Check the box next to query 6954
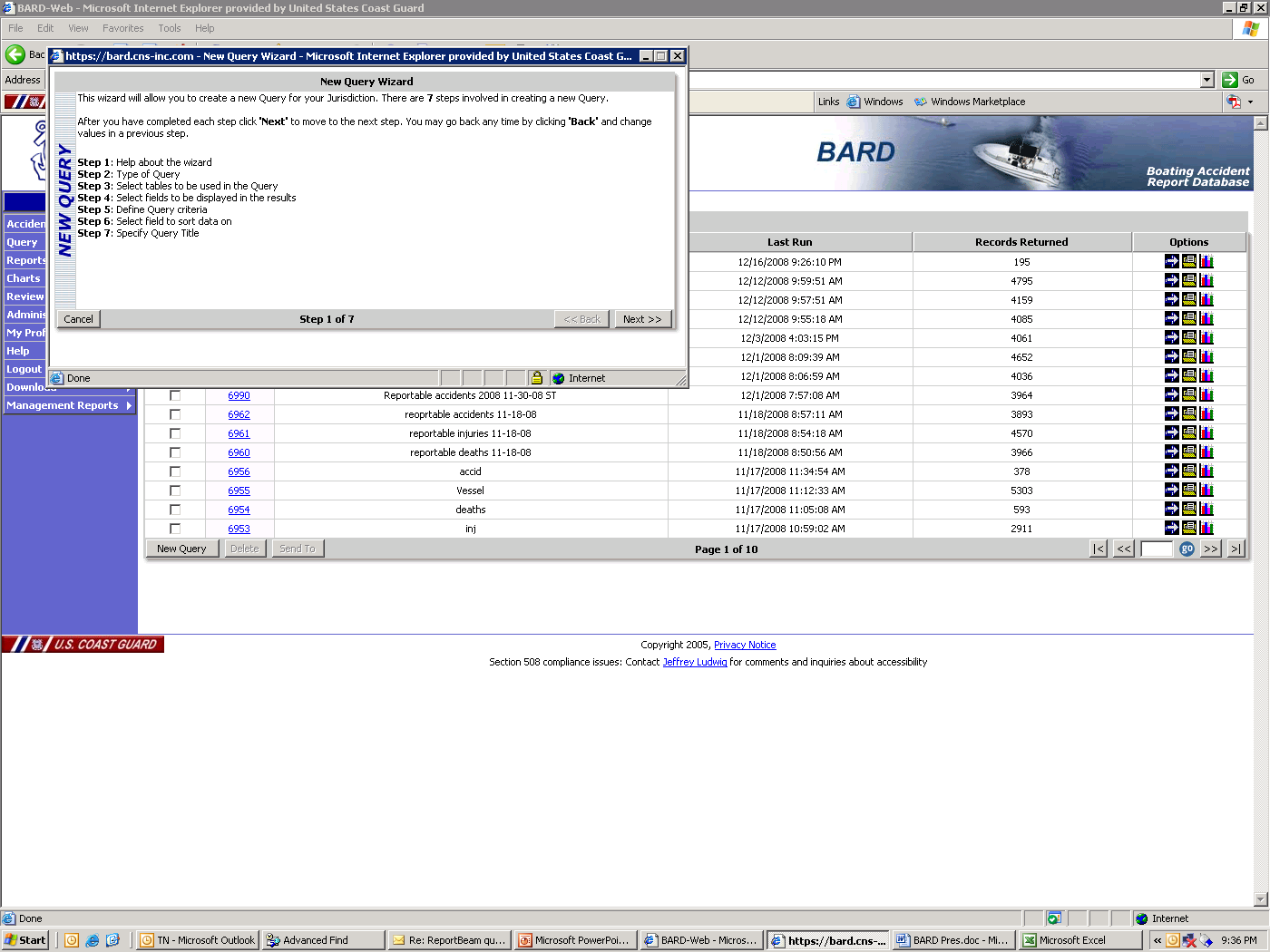Viewport: 1270px width, 952px height. click(x=175, y=510)
